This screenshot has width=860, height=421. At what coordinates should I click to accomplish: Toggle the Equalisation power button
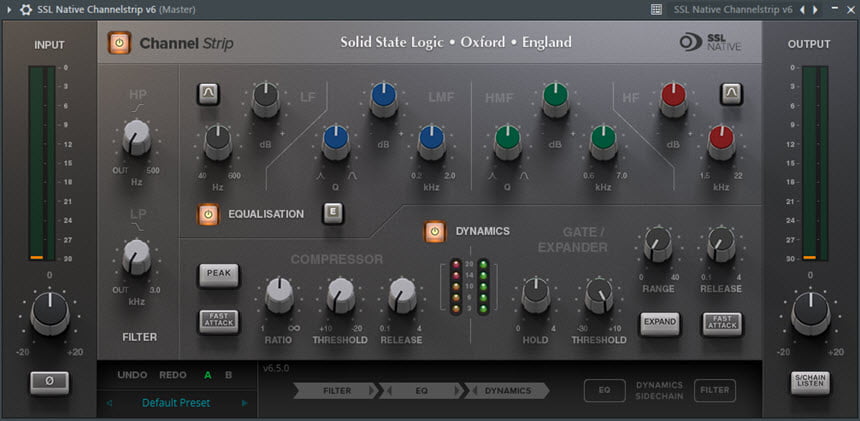(208, 214)
